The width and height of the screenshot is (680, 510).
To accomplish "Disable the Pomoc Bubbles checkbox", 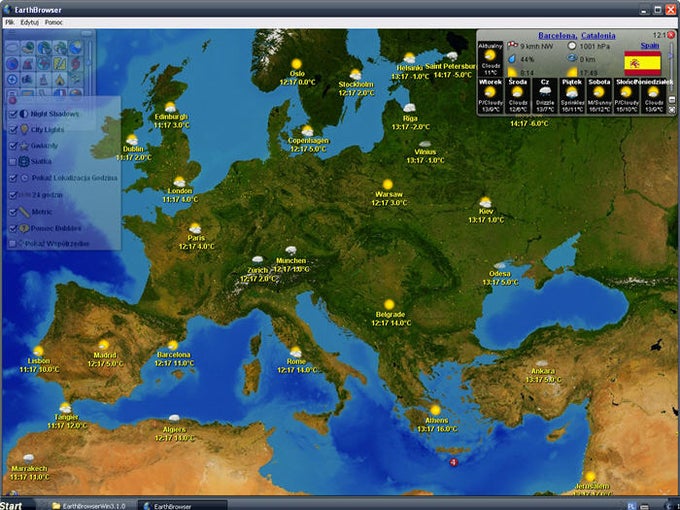I will point(13,228).
